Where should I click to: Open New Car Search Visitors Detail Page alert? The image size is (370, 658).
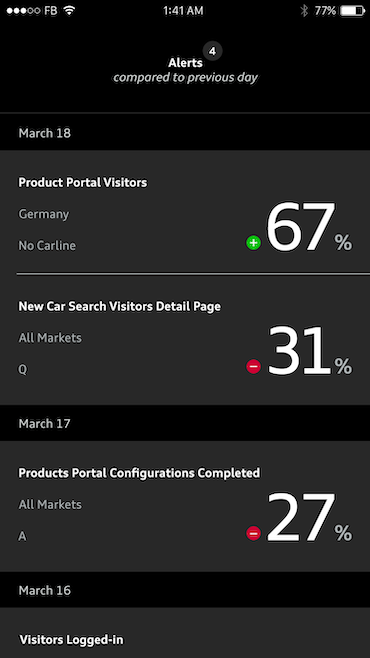pyautogui.click(x=185, y=340)
